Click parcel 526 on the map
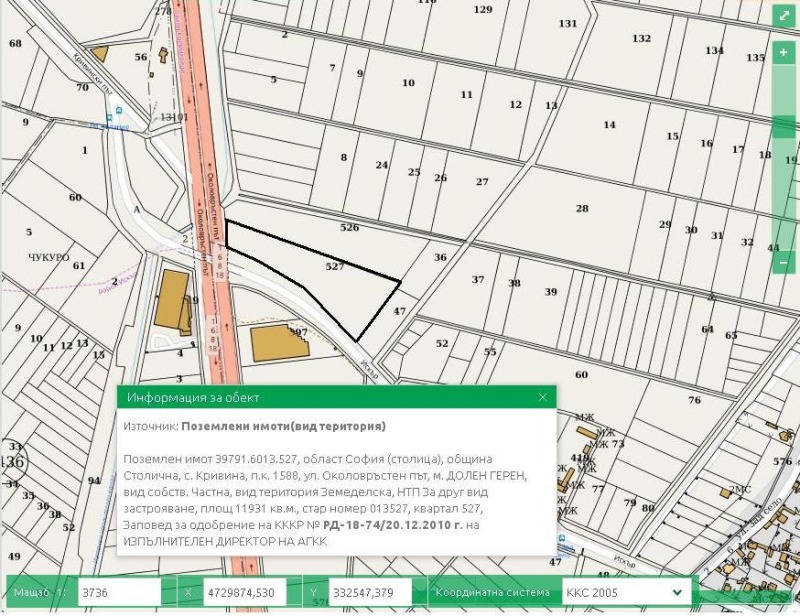The image size is (800, 616). tap(349, 228)
